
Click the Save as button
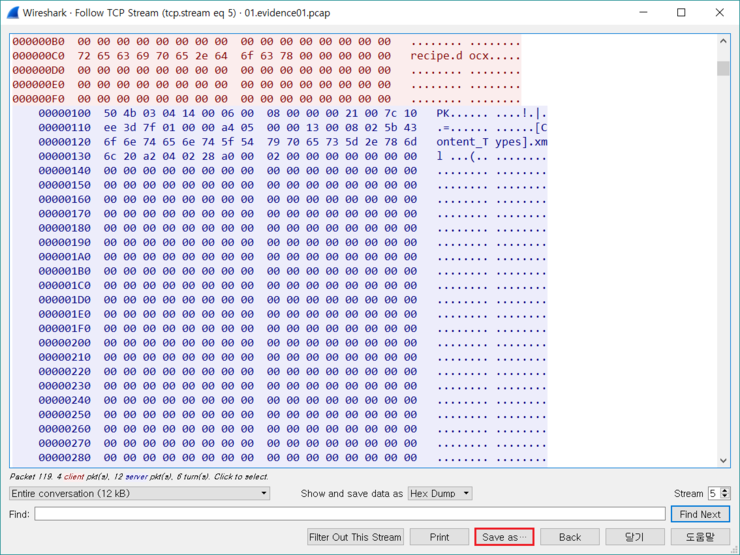[x=504, y=537]
